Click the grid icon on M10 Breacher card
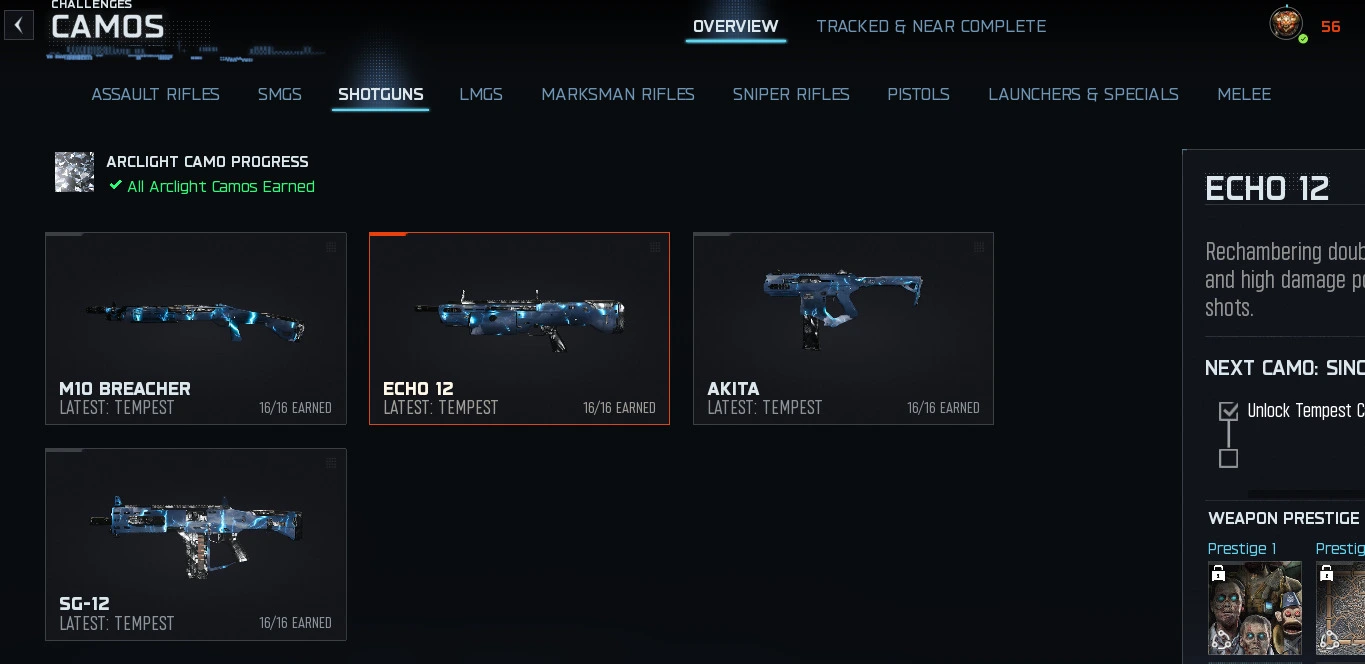The width and height of the screenshot is (1365, 664). (331, 247)
